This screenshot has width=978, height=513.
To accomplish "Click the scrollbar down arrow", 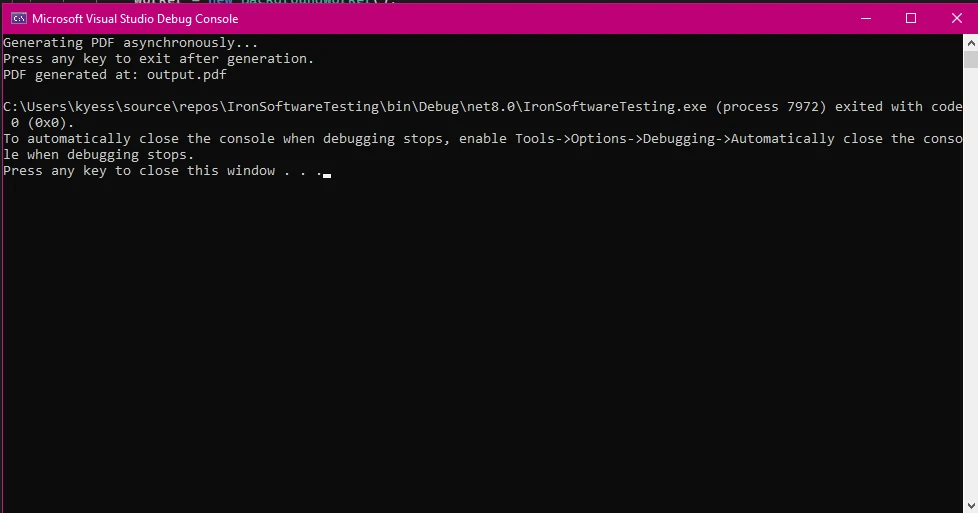I will [970, 505].
